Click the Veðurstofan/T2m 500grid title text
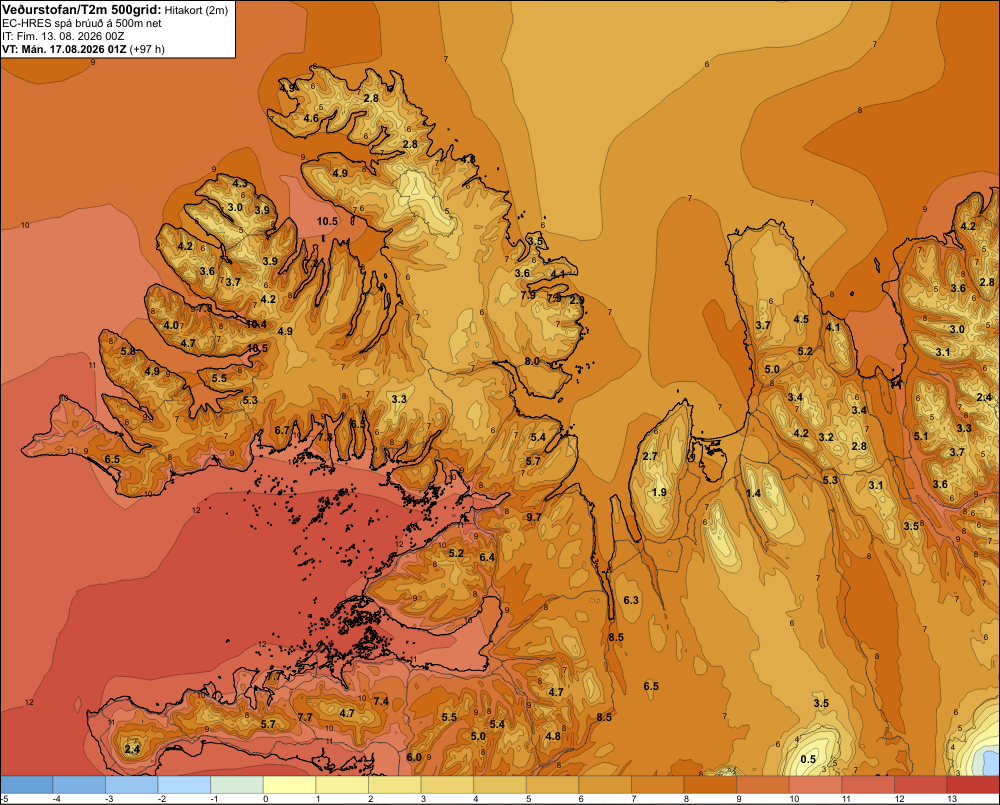 [82, 10]
